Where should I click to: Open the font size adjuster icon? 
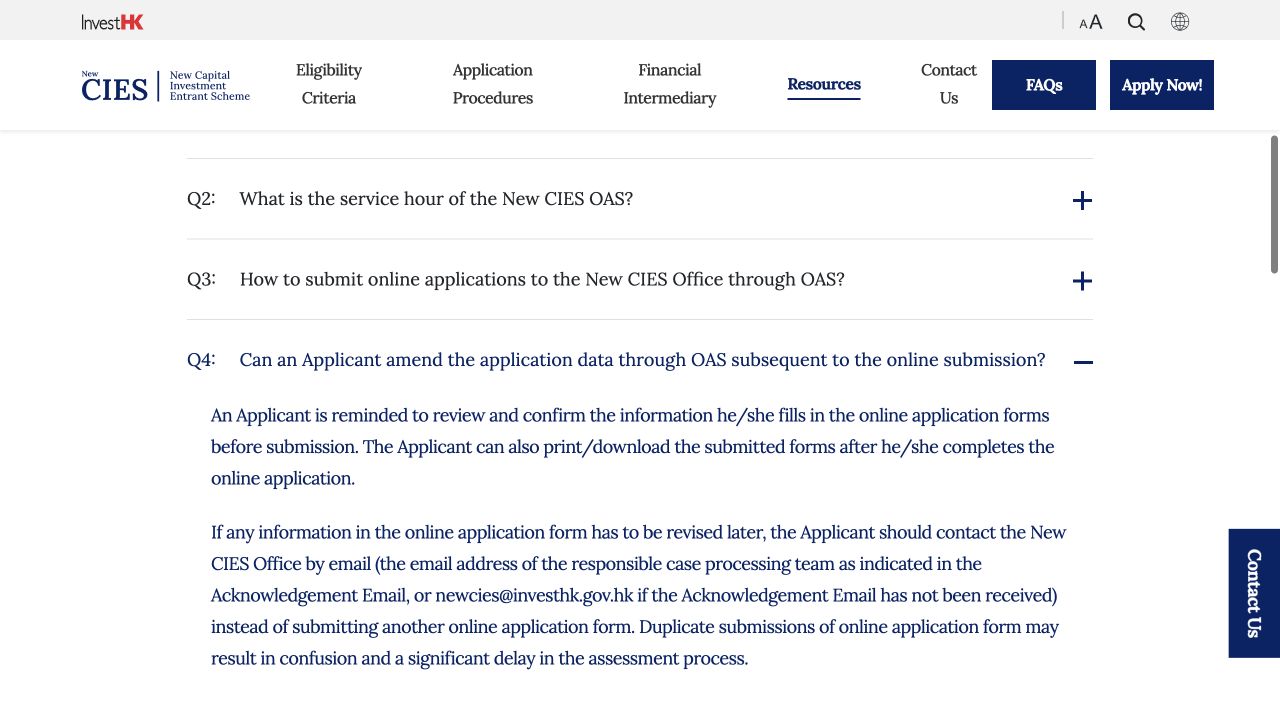tap(1090, 22)
